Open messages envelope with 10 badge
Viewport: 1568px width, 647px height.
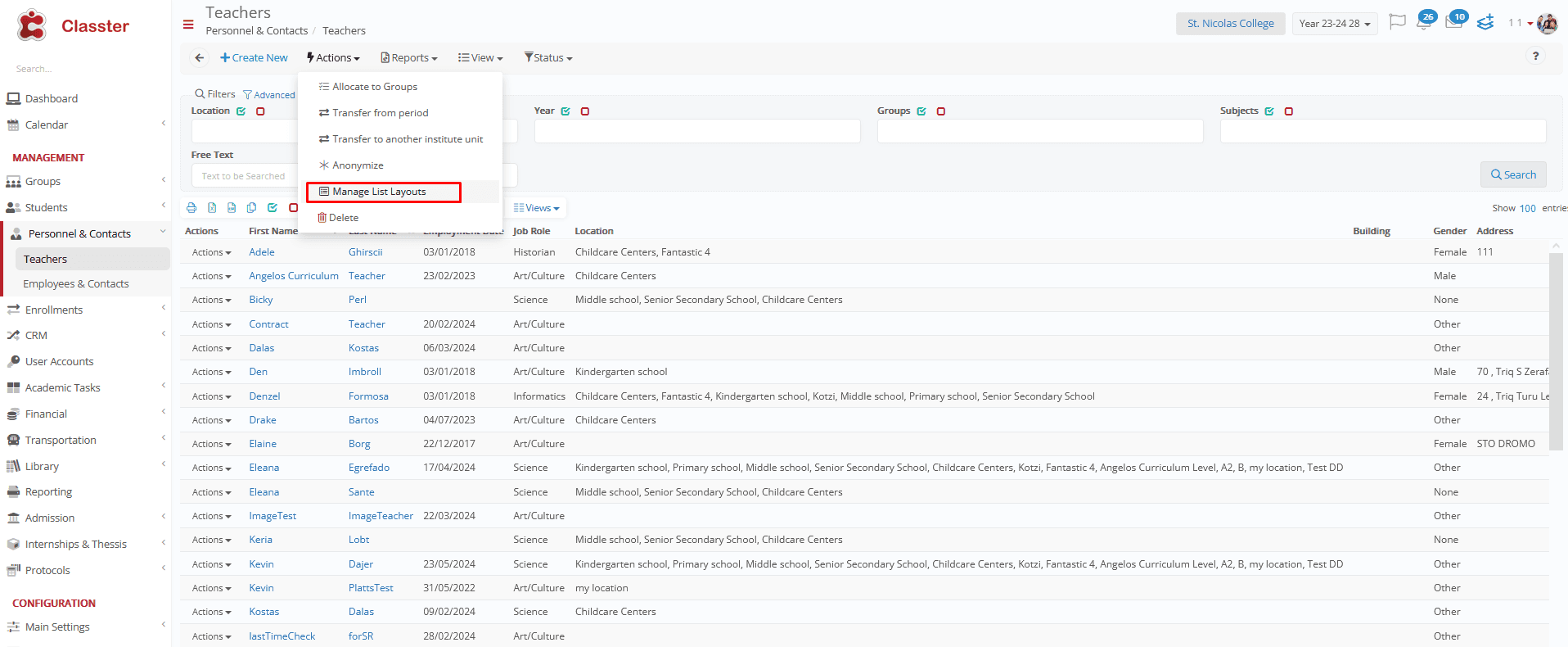1455,21
